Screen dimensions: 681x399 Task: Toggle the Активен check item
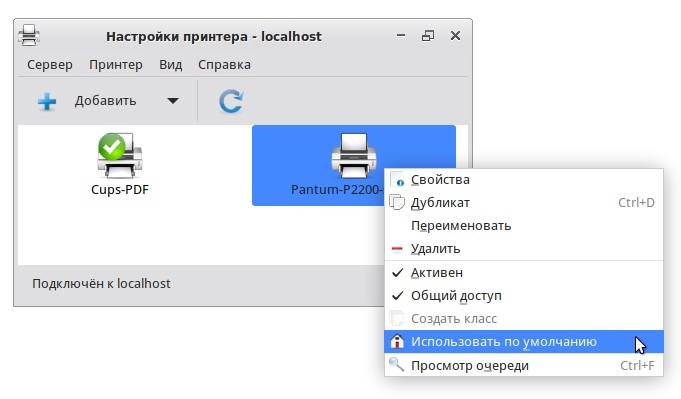click(524, 273)
